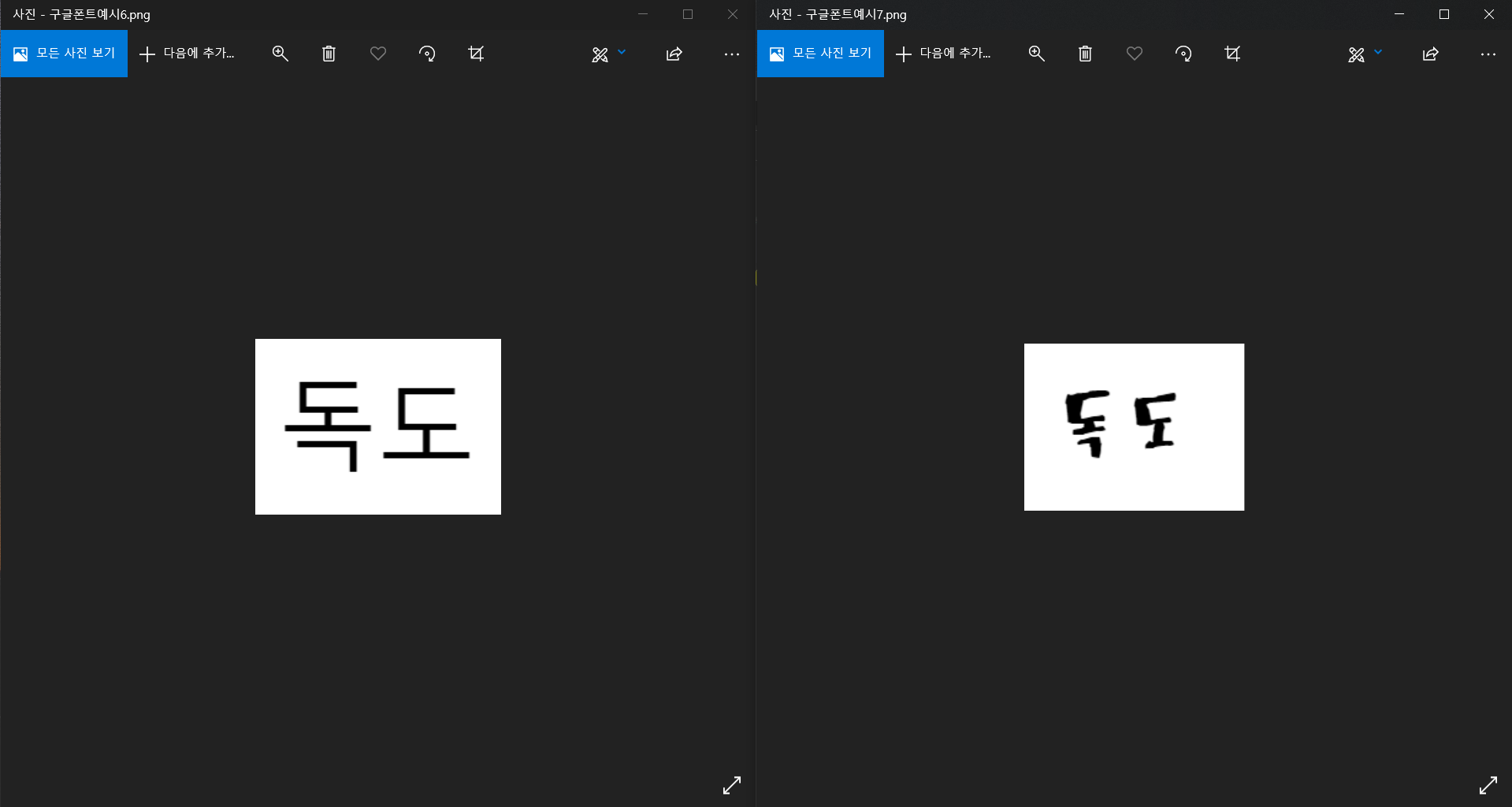Delete the 구글폰트예시6.png photo with the trash icon
The image size is (1512, 807).
click(x=329, y=54)
